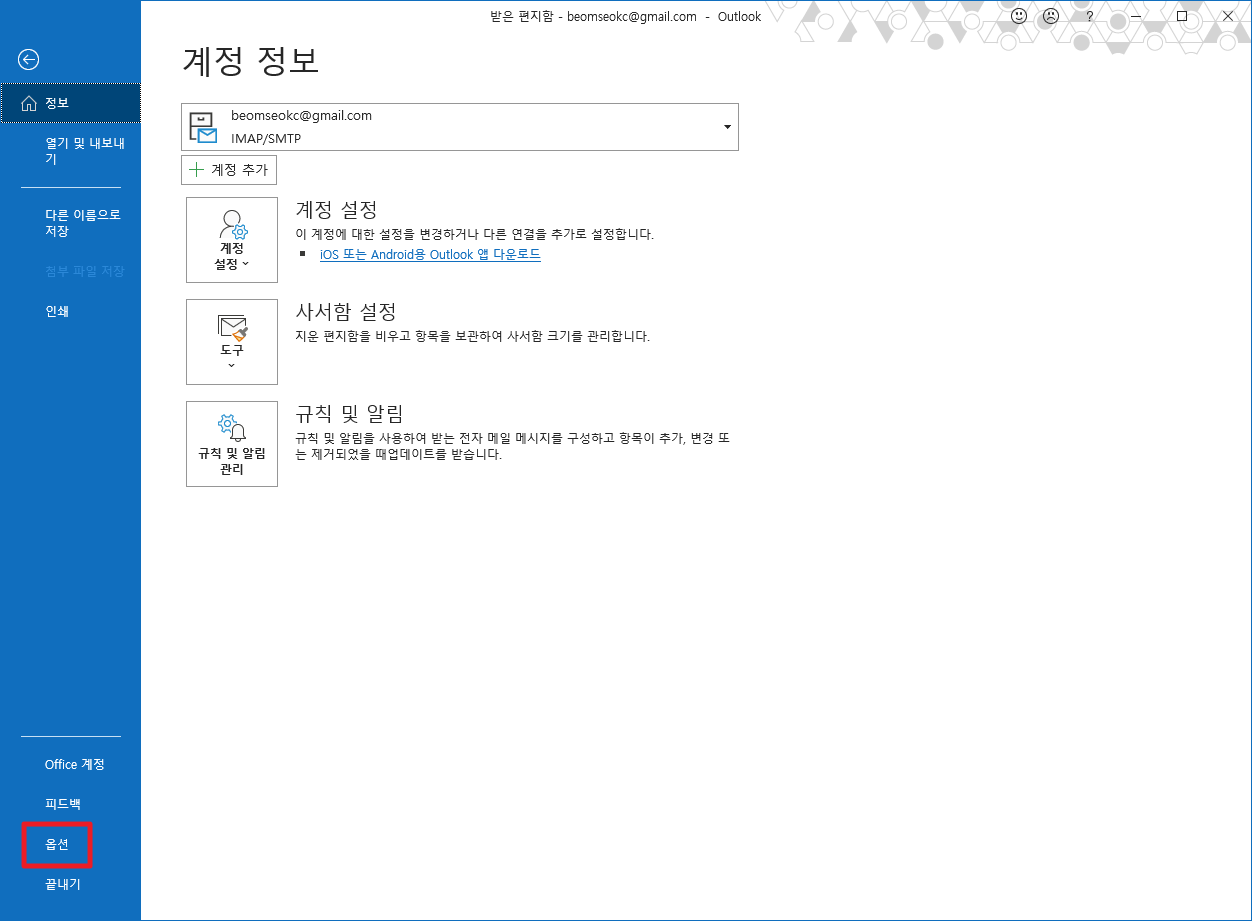
Task: Click the 규칙 및 알림 heading text
Action: (x=349, y=414)
